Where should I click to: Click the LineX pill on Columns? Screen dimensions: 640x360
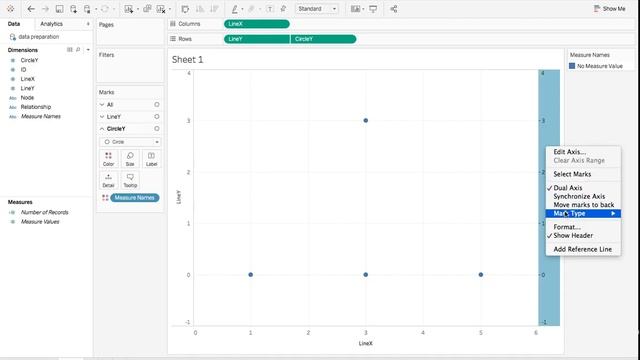(x=257, y=24)
